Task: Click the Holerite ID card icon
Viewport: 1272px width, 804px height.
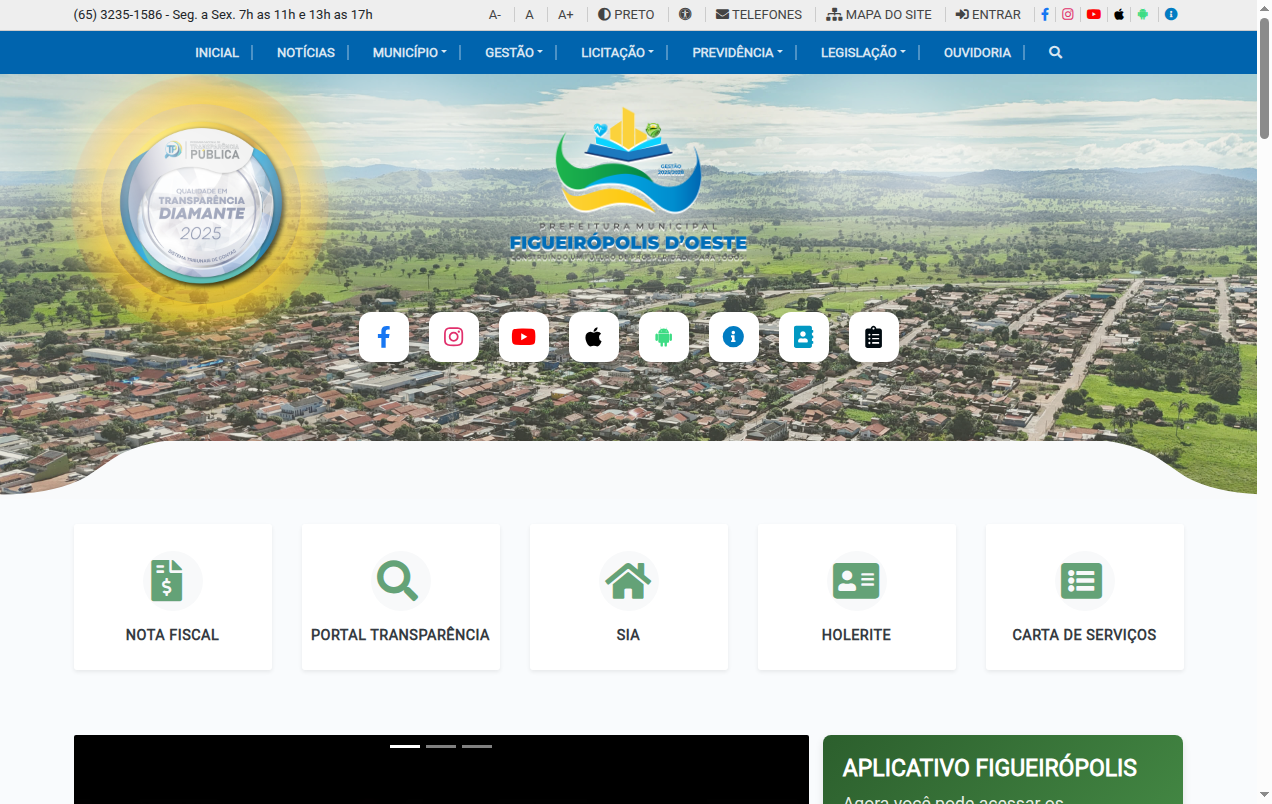Action: pyautogui.click(x=856, y=580)
